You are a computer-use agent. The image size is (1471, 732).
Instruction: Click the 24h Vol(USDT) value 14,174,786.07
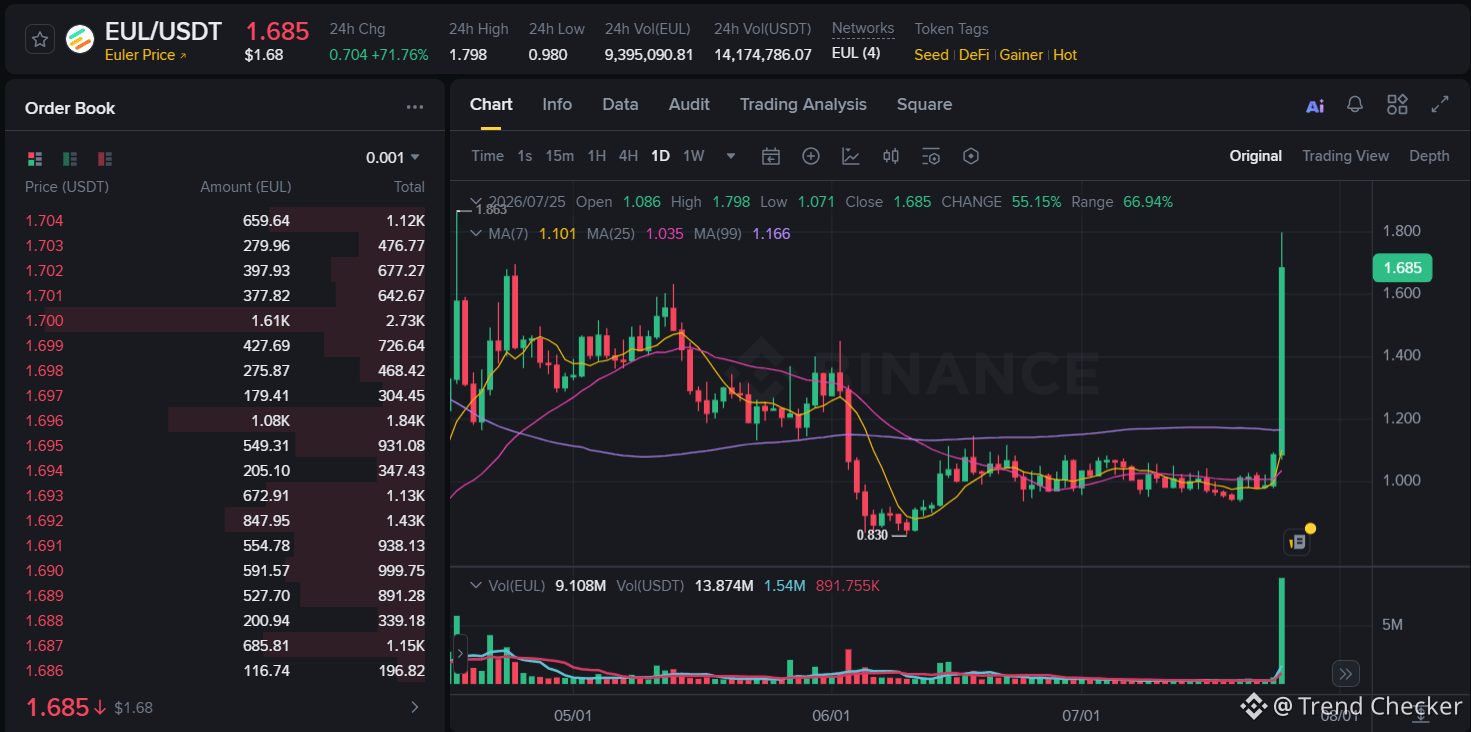(x=763, y=55)
